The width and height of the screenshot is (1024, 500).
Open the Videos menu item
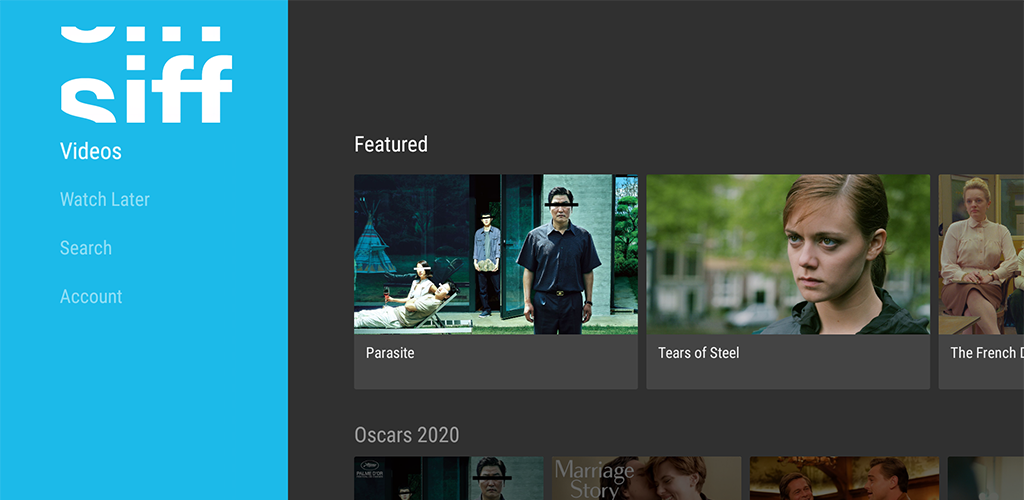coord(91,151)
